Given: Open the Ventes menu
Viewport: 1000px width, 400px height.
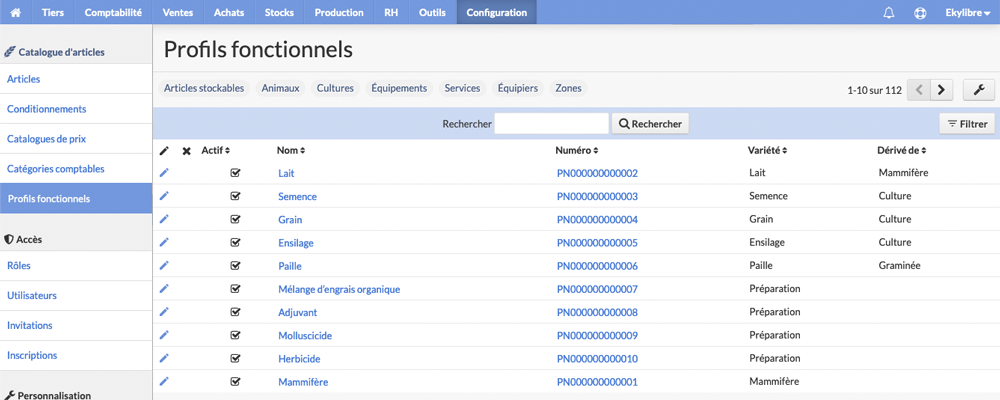Looking at the screenshot, I should point(178,12).
